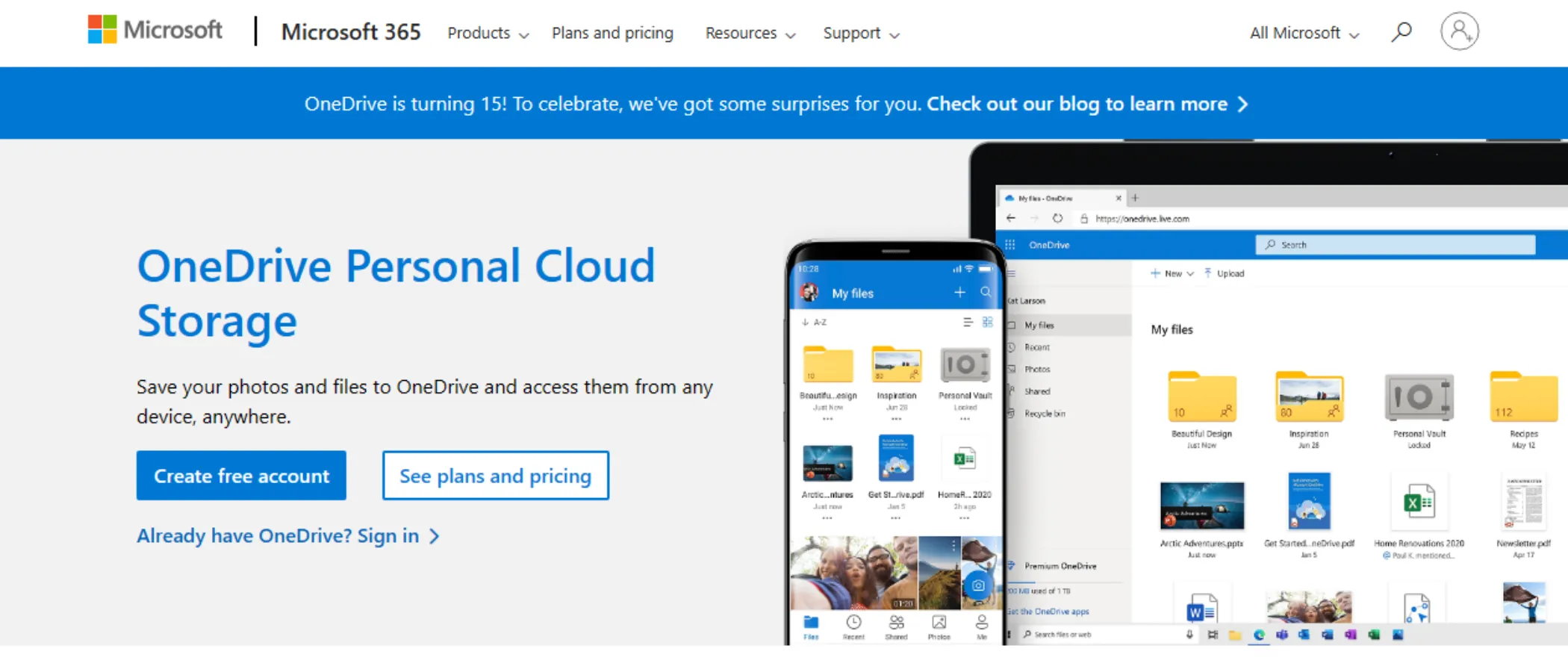Select the Files tab on the phone

click(811, 627)
